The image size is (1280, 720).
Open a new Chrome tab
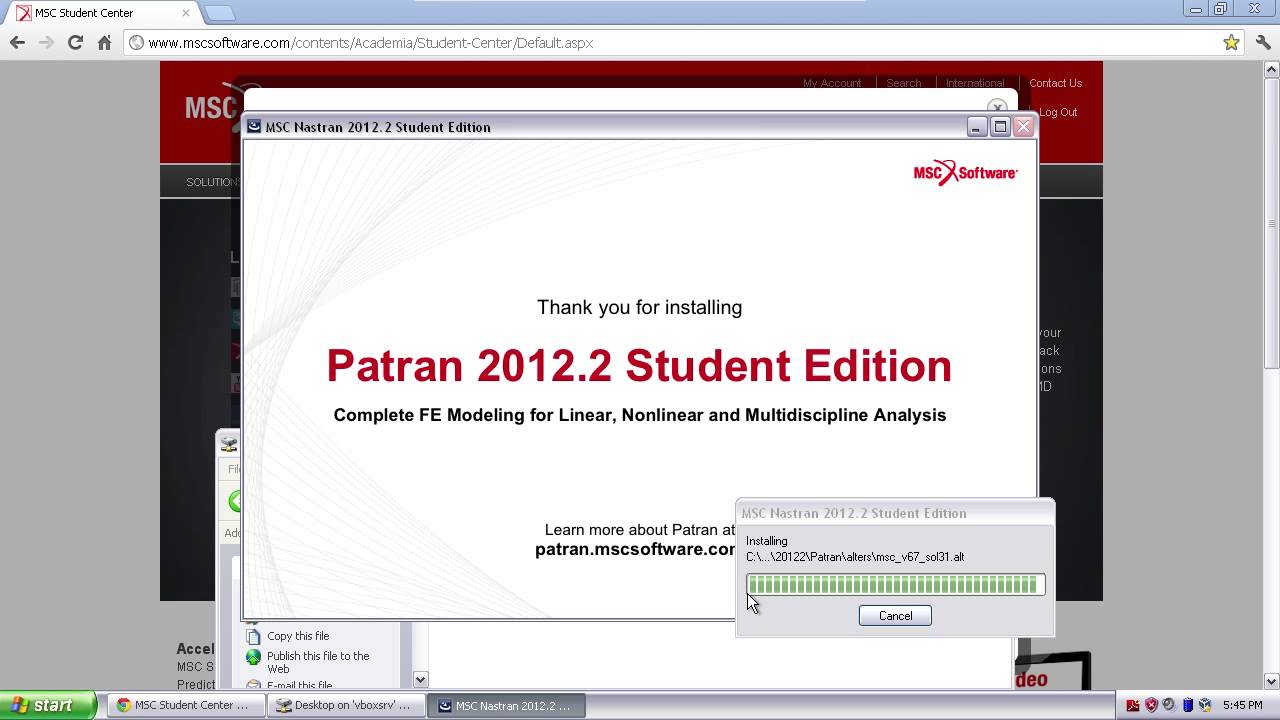[x=219, y=13]
